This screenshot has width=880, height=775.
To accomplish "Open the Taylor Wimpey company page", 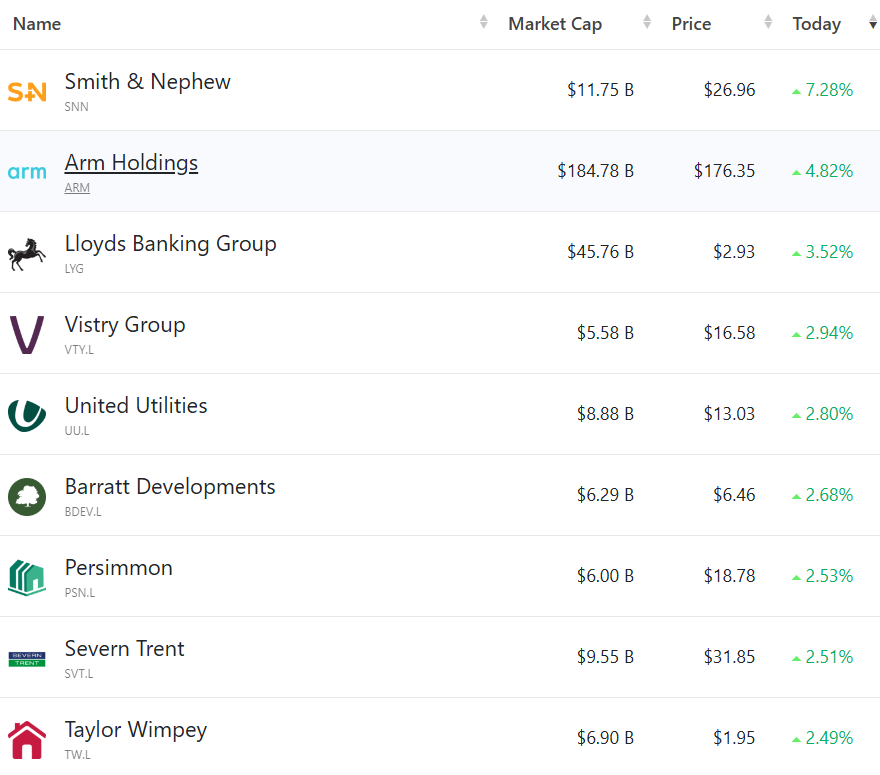I will click(136, 730).
